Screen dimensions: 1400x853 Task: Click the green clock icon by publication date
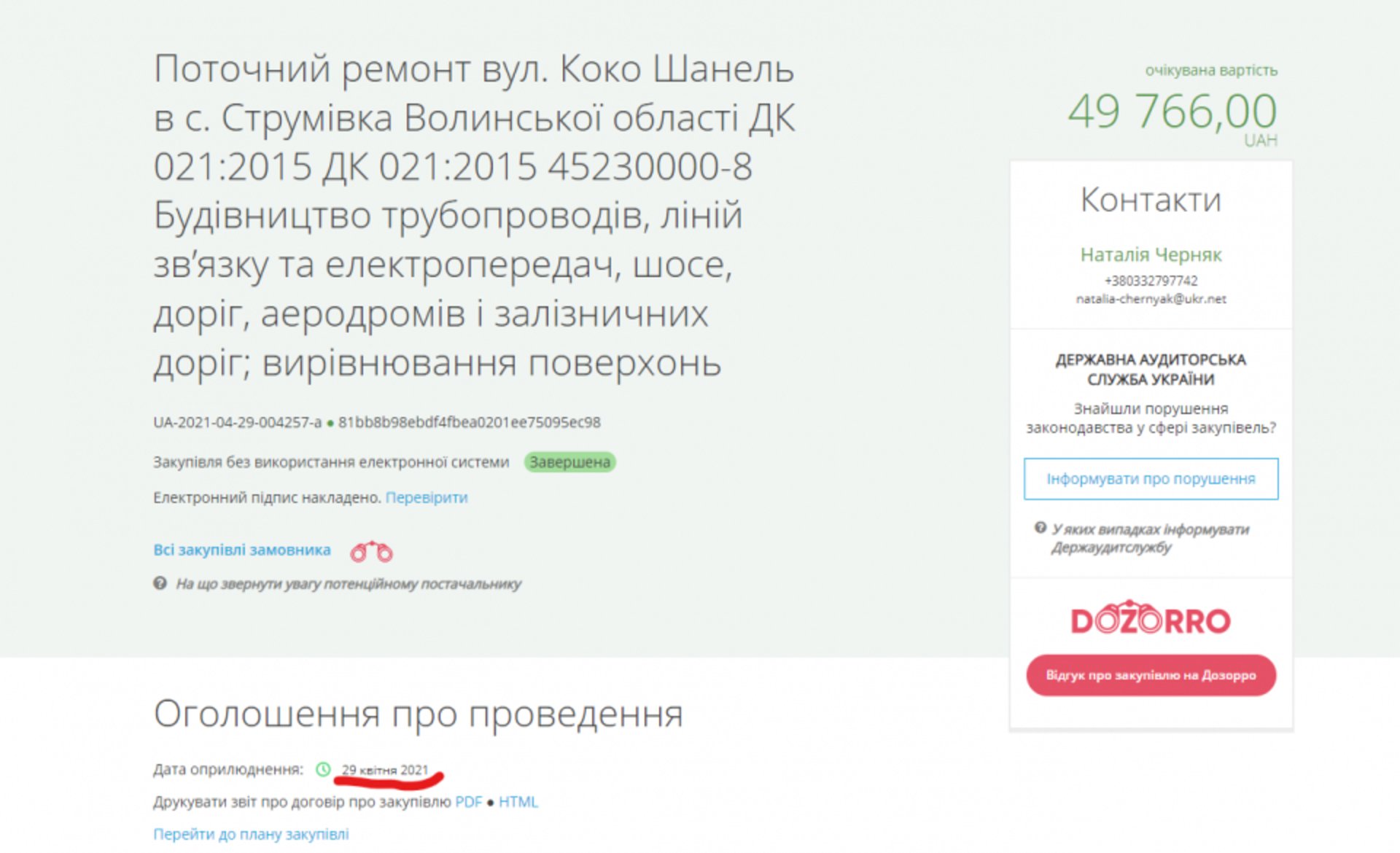tap(323, 769)
